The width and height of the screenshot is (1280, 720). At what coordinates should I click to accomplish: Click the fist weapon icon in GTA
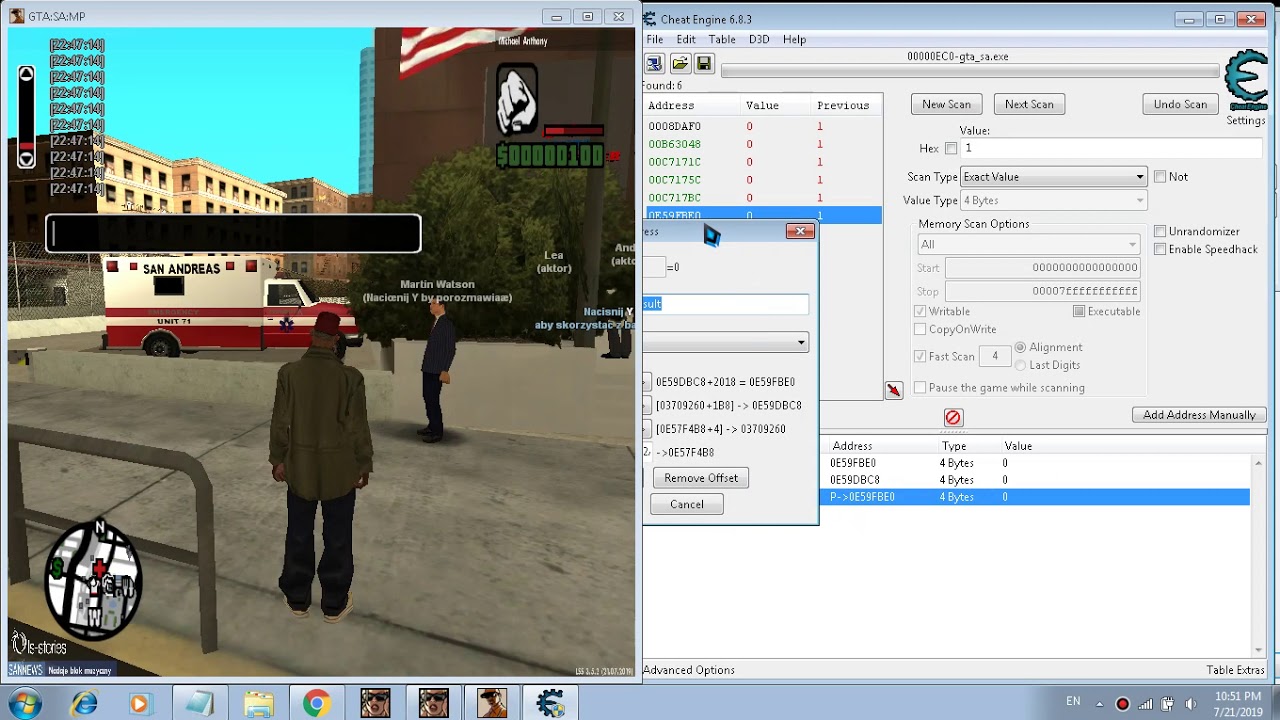tap(517, 100)
